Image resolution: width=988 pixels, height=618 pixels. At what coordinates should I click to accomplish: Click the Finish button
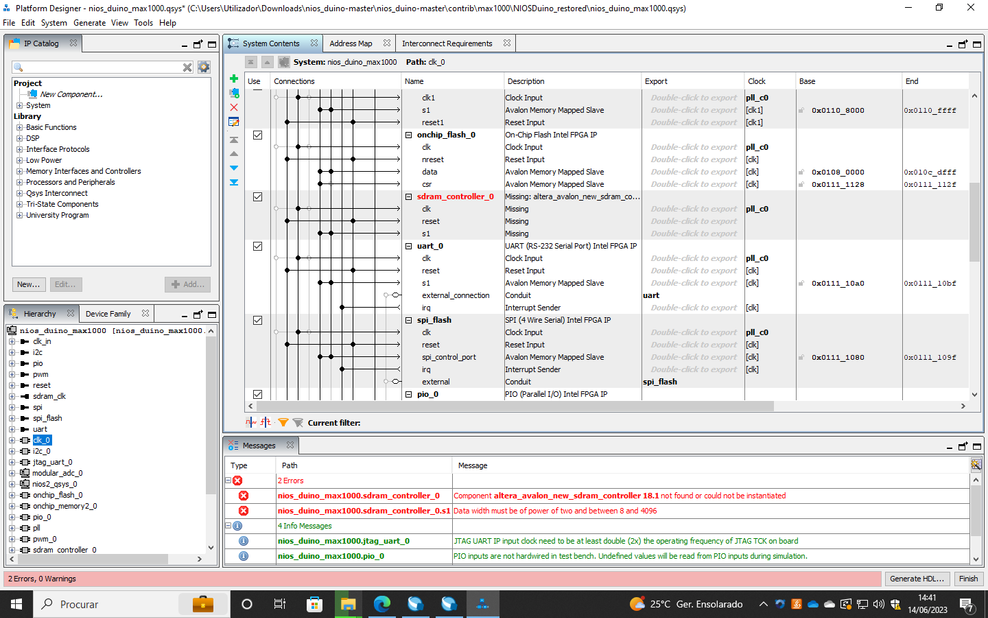(968, 578)
